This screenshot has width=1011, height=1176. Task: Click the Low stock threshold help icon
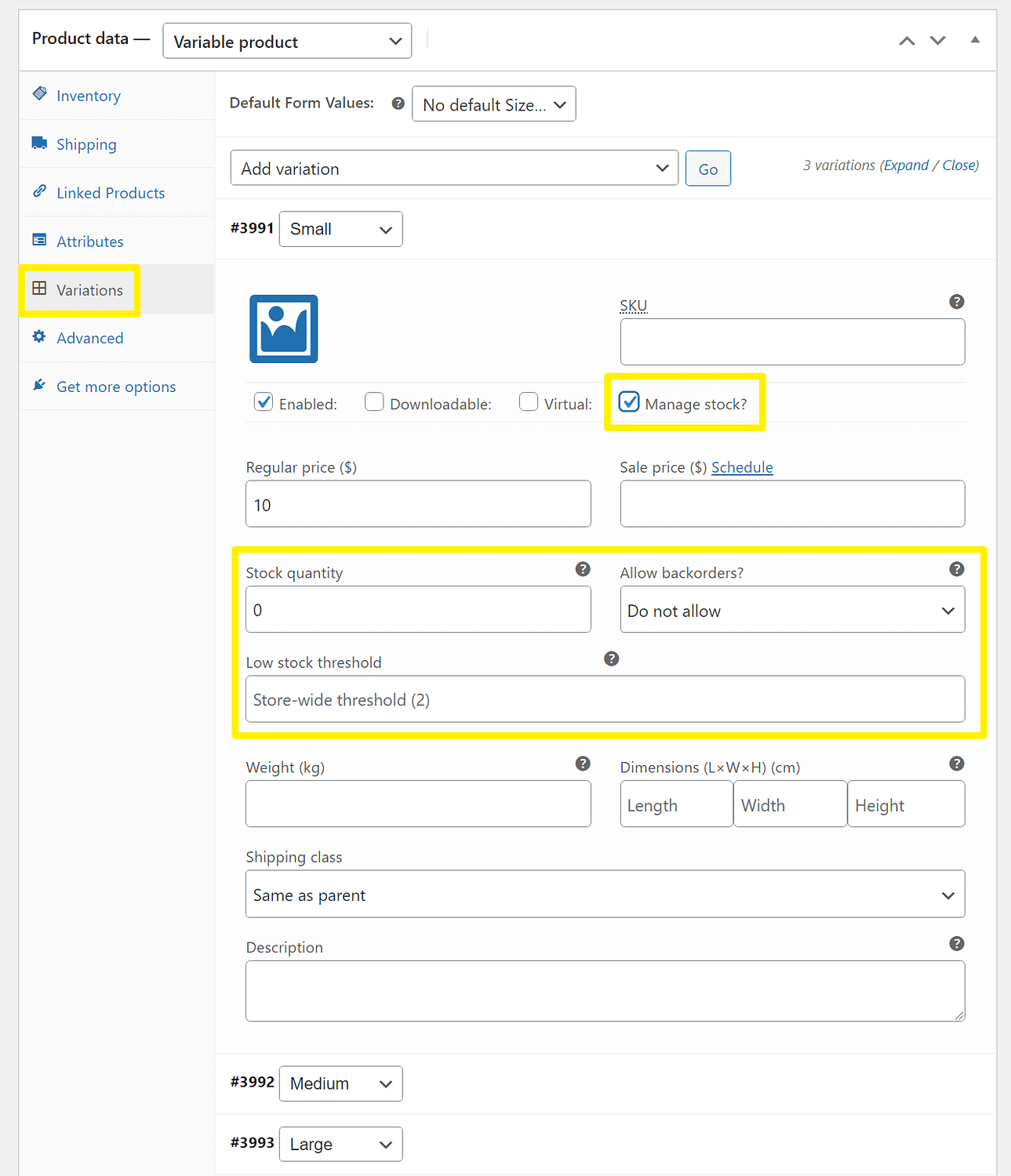(612, 659)
